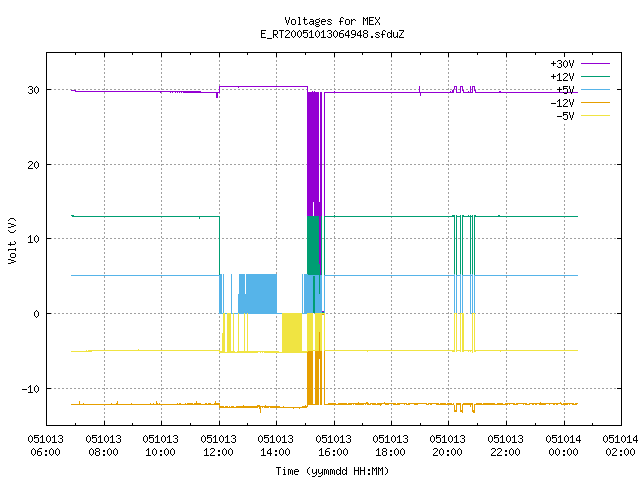
Task: Click the +12V legend label
Action: (562, 77)
